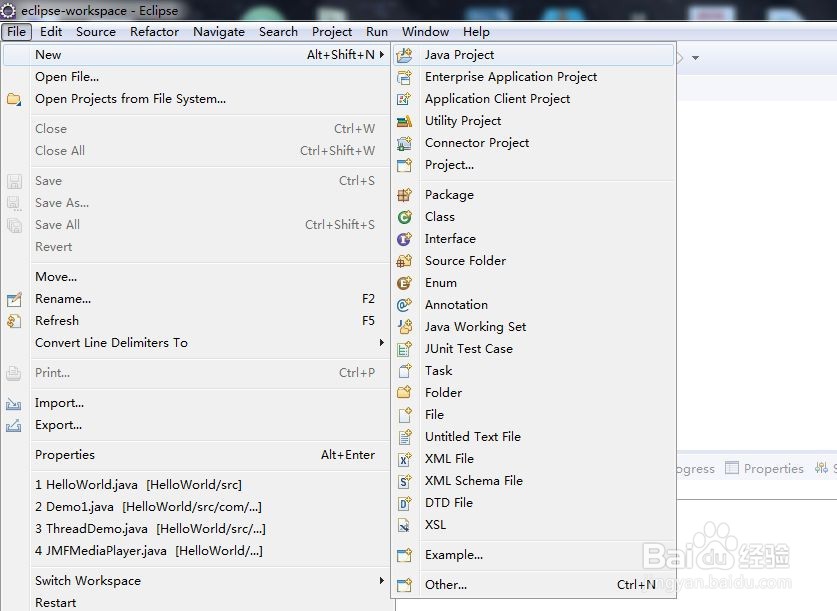
Task: Click the yellow Folder icon
Action: (x=405, y=393)
